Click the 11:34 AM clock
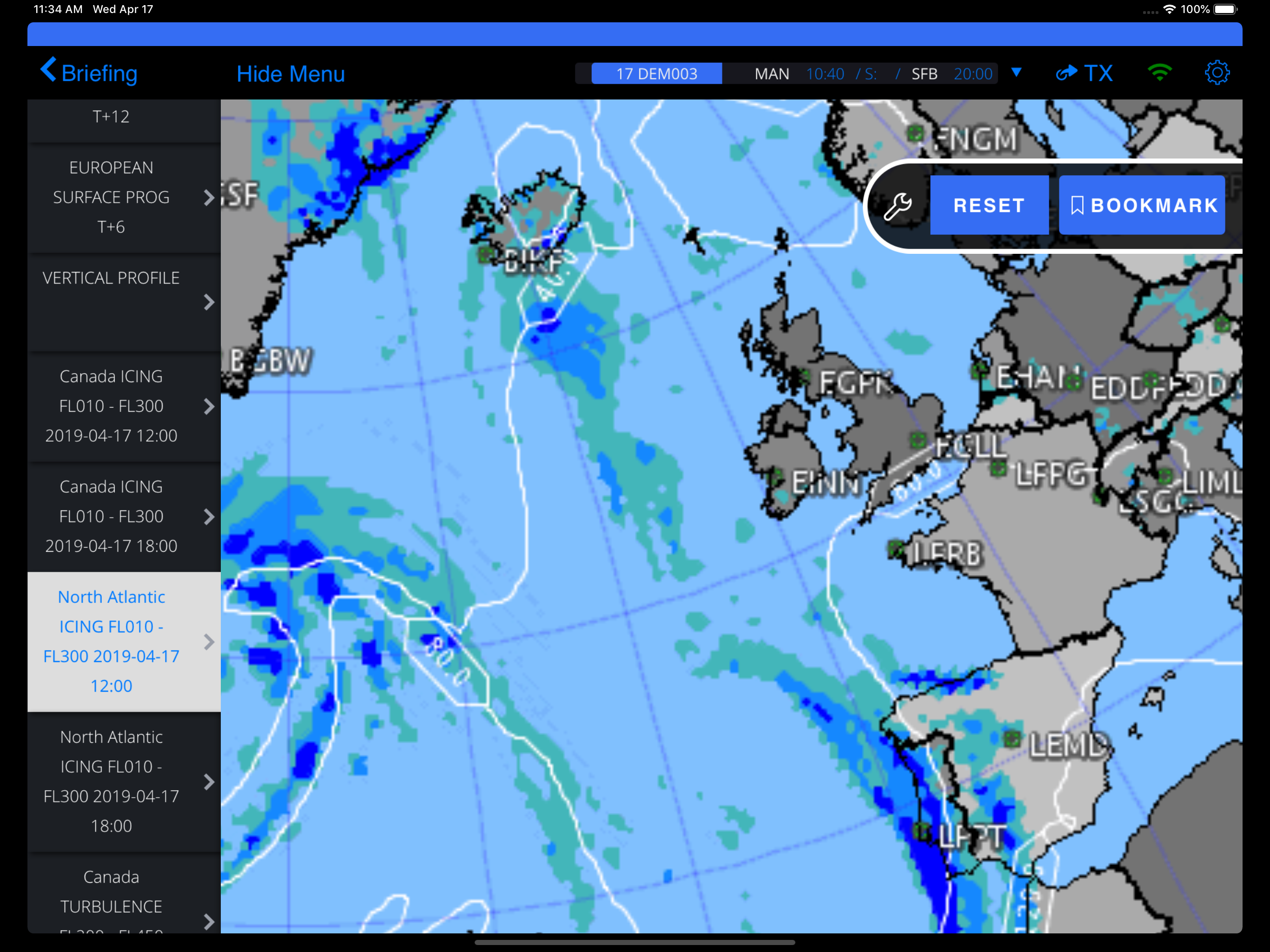 tap(58, 9)
